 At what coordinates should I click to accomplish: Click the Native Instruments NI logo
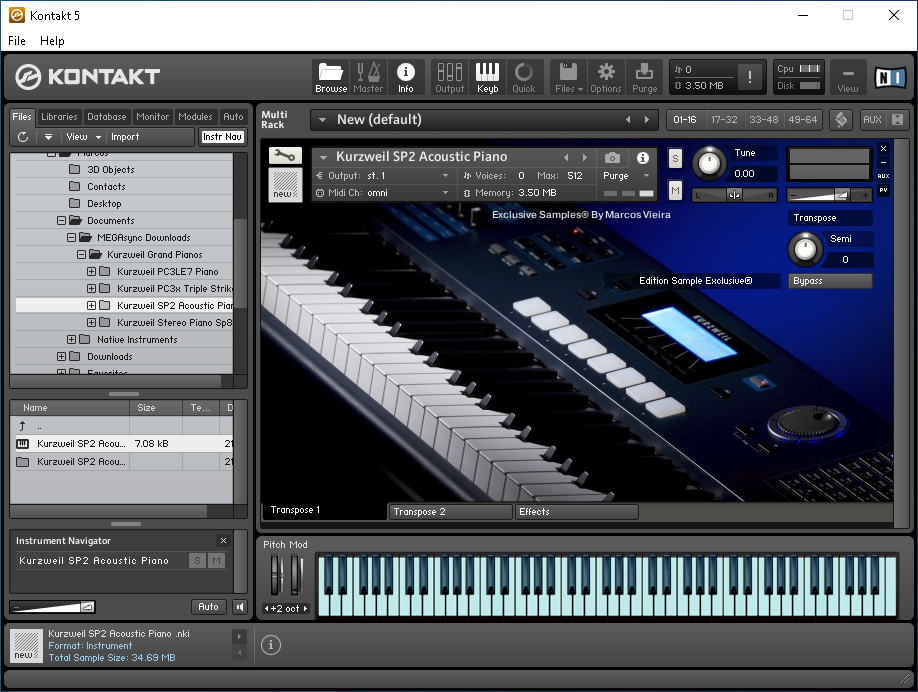(x=890, y=77)
